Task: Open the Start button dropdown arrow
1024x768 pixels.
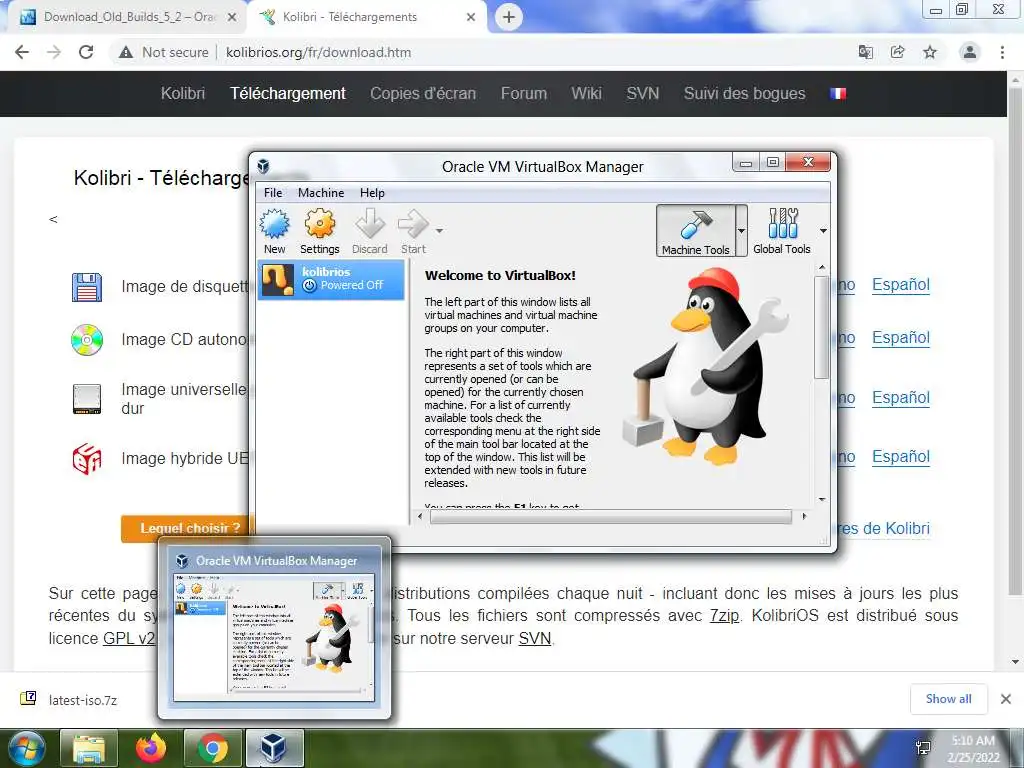Action: [x=440, y=231]
